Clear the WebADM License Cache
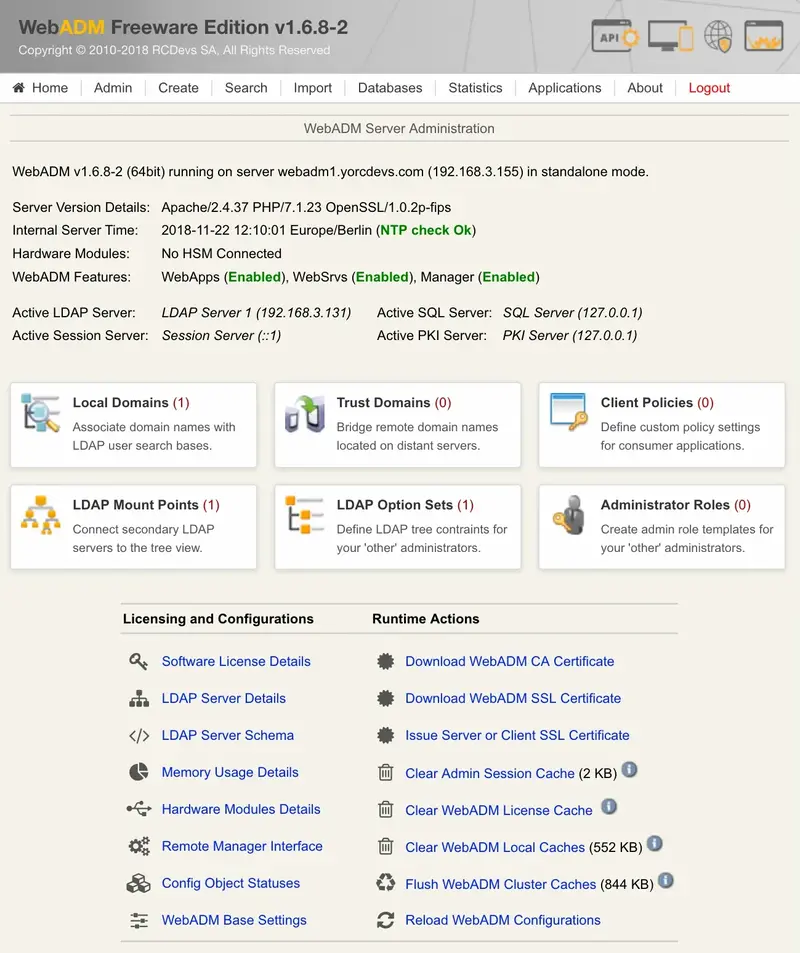 pyautogui.click(x=498, y=810)
